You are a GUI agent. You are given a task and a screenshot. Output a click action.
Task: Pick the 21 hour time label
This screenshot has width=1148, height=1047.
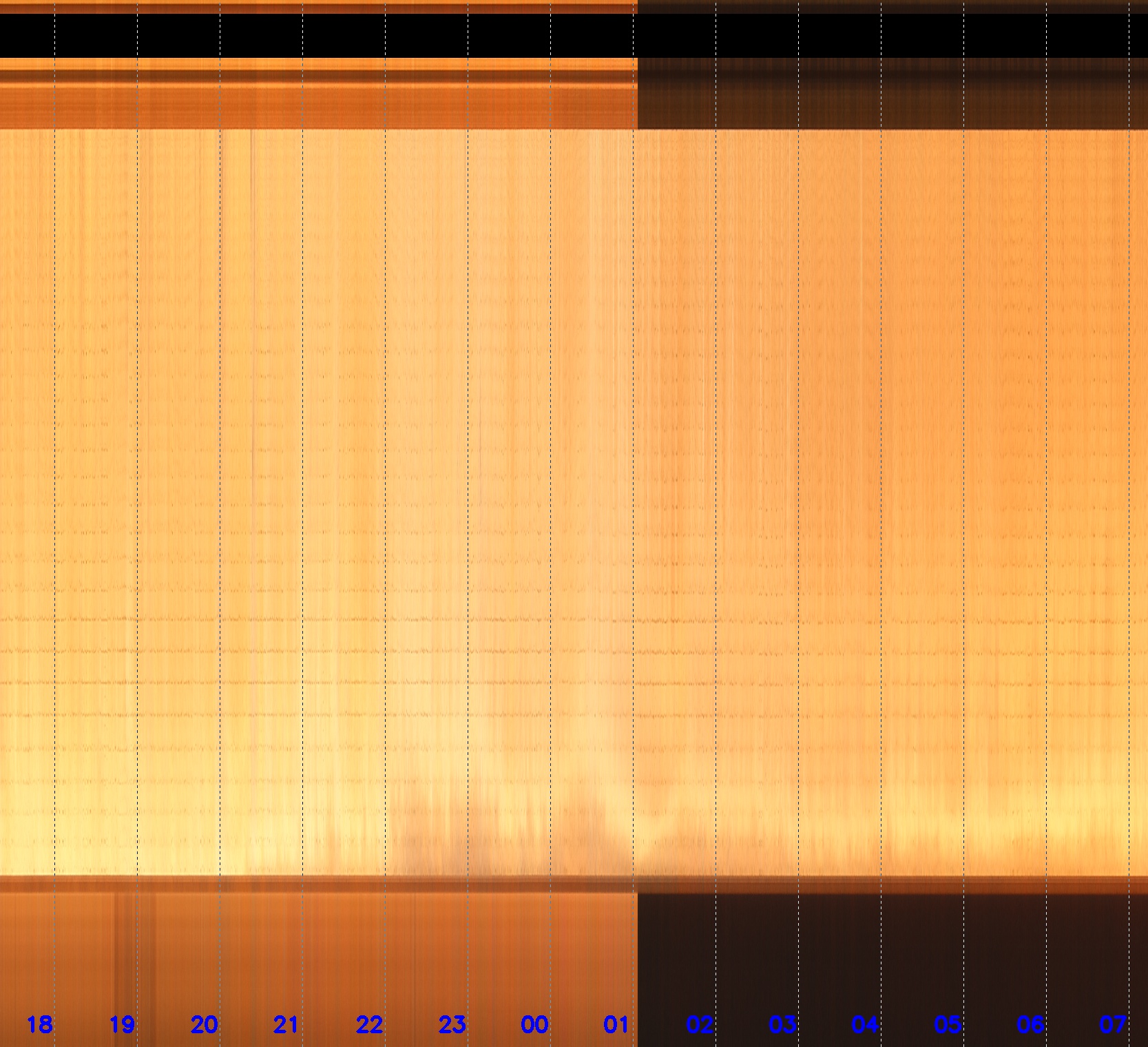click(x=286, y=1024)
